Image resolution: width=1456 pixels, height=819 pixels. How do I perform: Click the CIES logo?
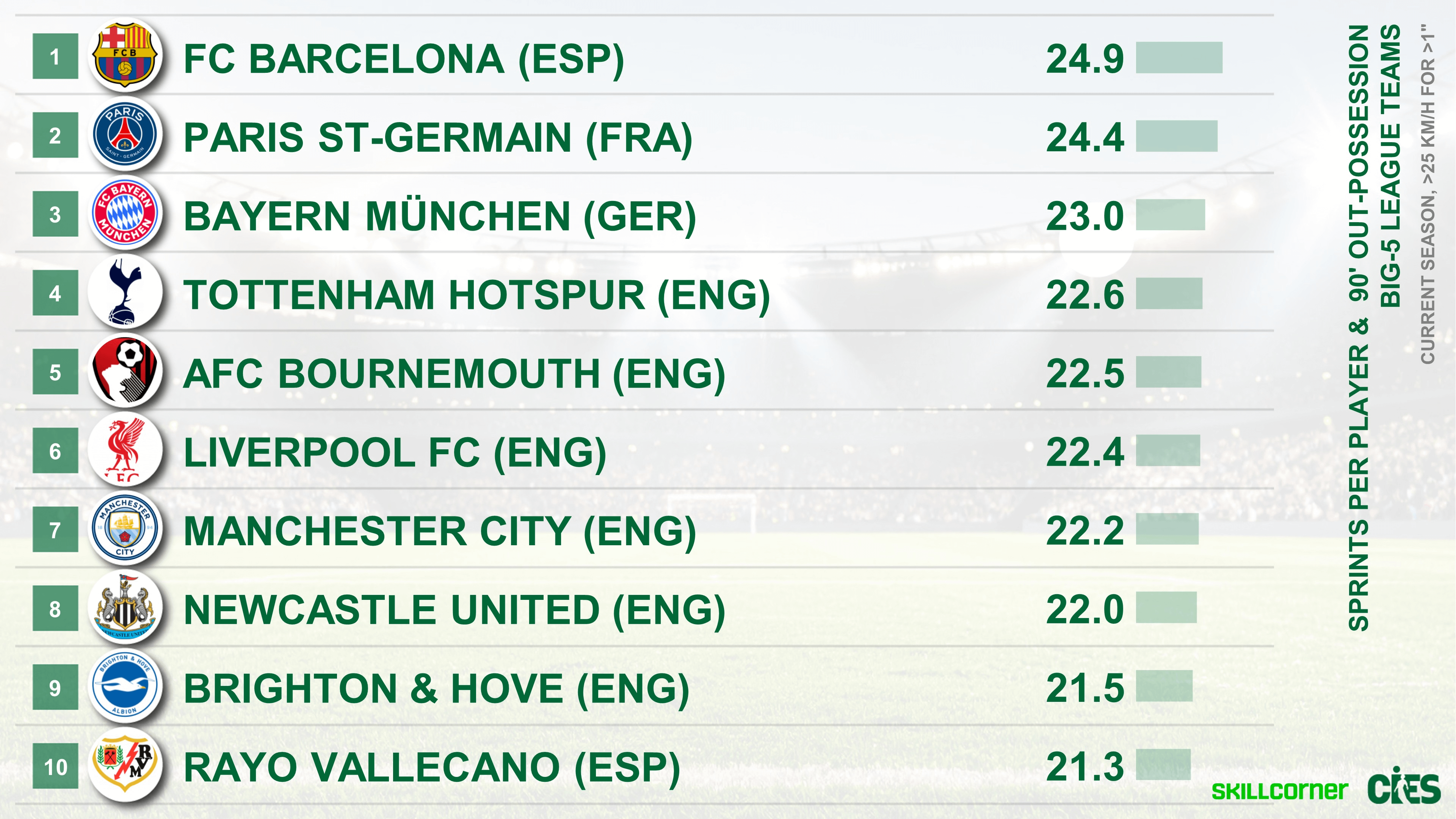[x=1403, y=787]
